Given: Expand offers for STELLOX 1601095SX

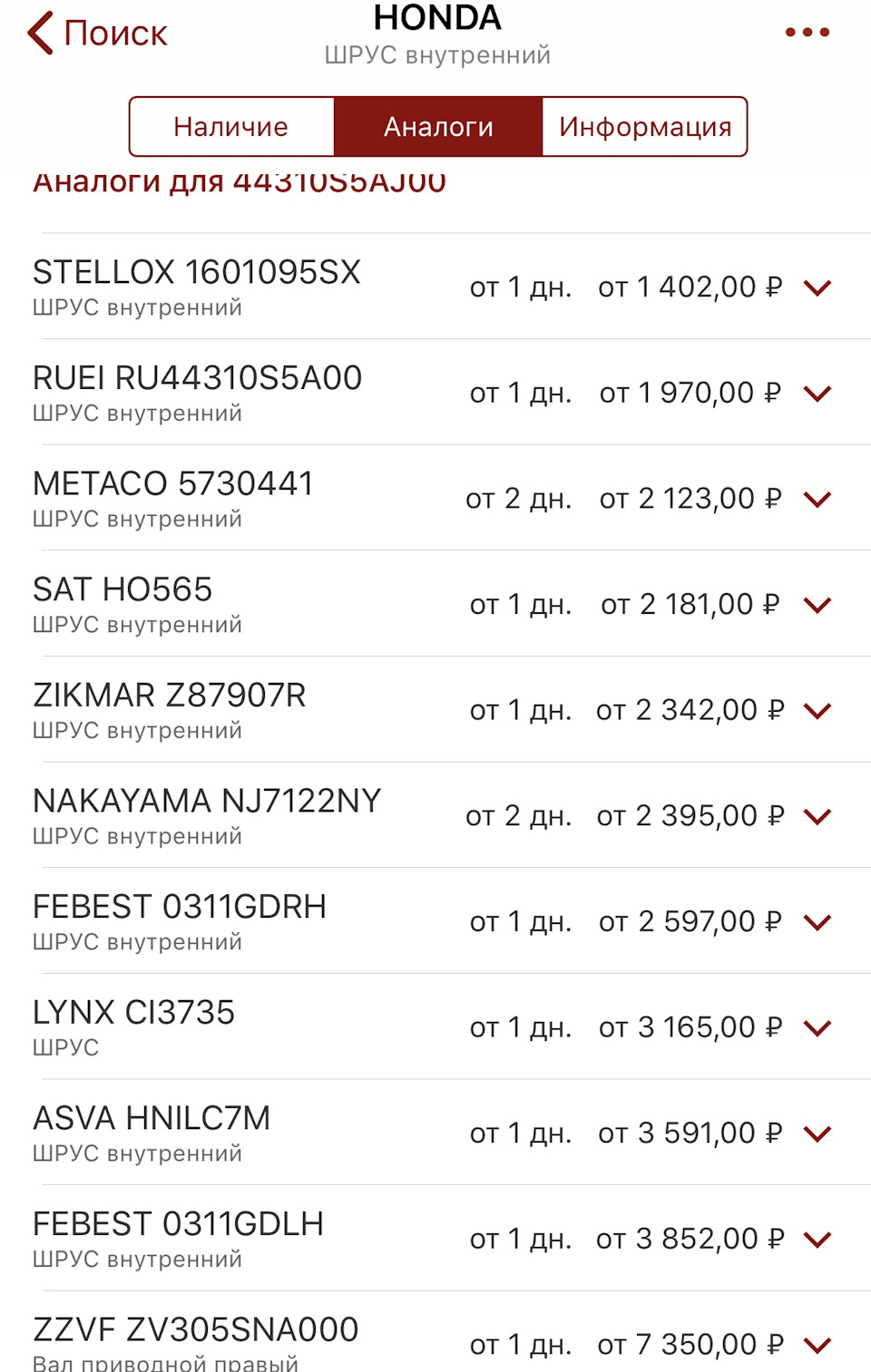Looking at the screenshot, I should [x=817, y=288].
